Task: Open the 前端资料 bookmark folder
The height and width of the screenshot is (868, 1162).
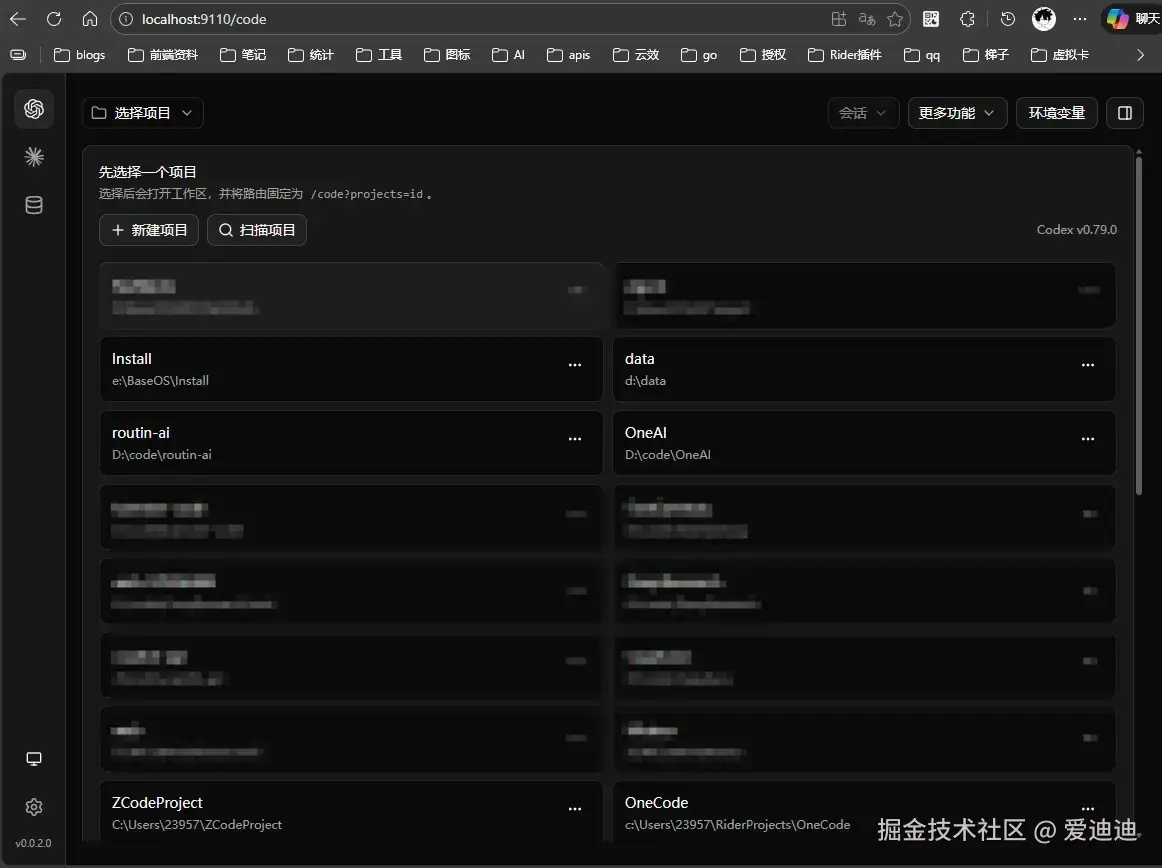Action: 163,55
